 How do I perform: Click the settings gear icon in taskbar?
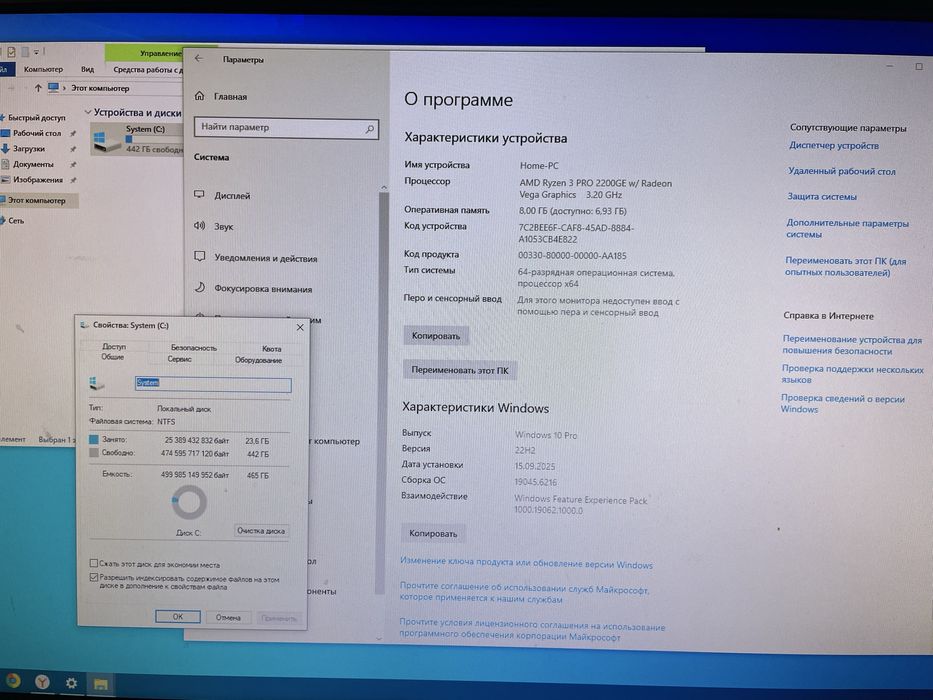71,683
